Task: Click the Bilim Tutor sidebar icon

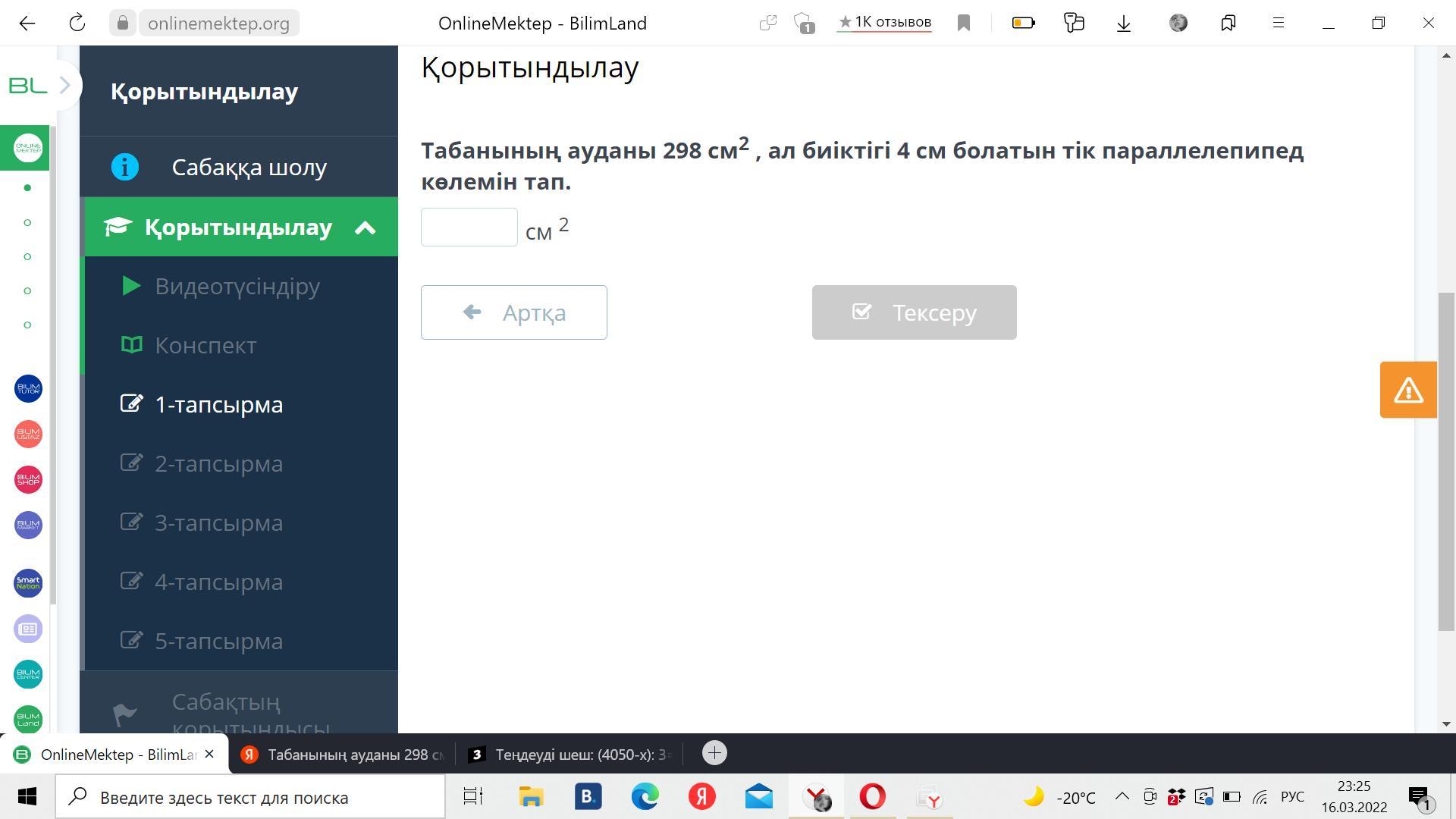Action: [x=28, y=389]
